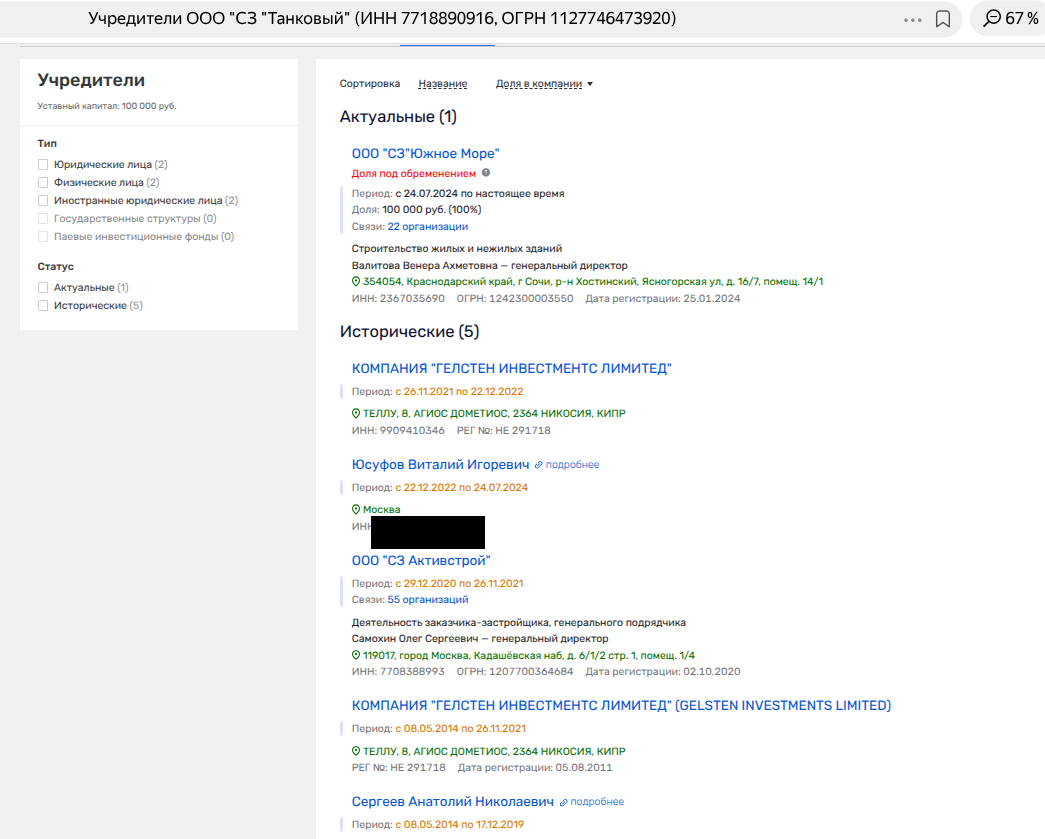Open the three-dots more options menu
The width and height of the screenshot is (1045, 839).
[912, 19]
